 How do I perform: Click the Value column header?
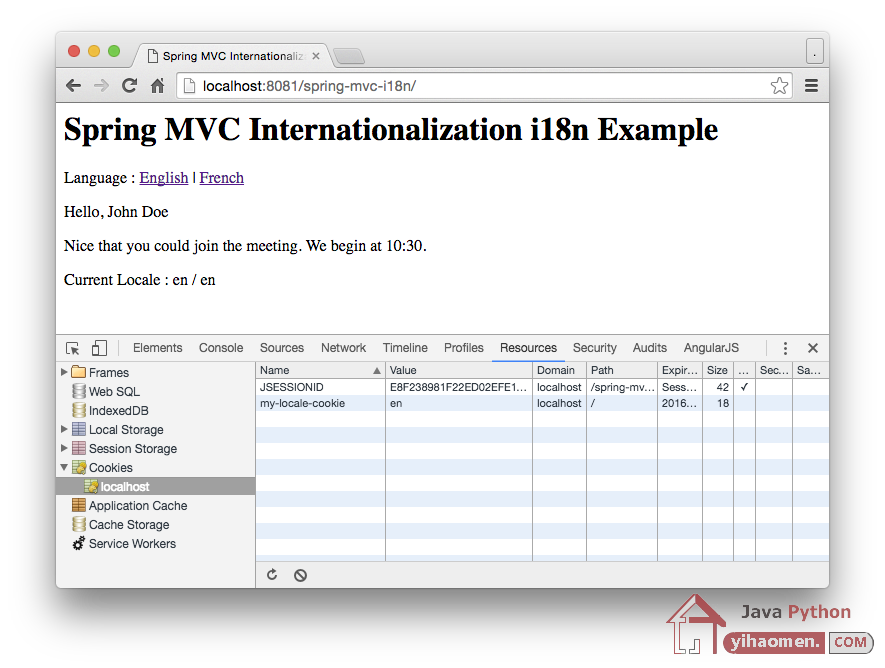click(459, 370)
